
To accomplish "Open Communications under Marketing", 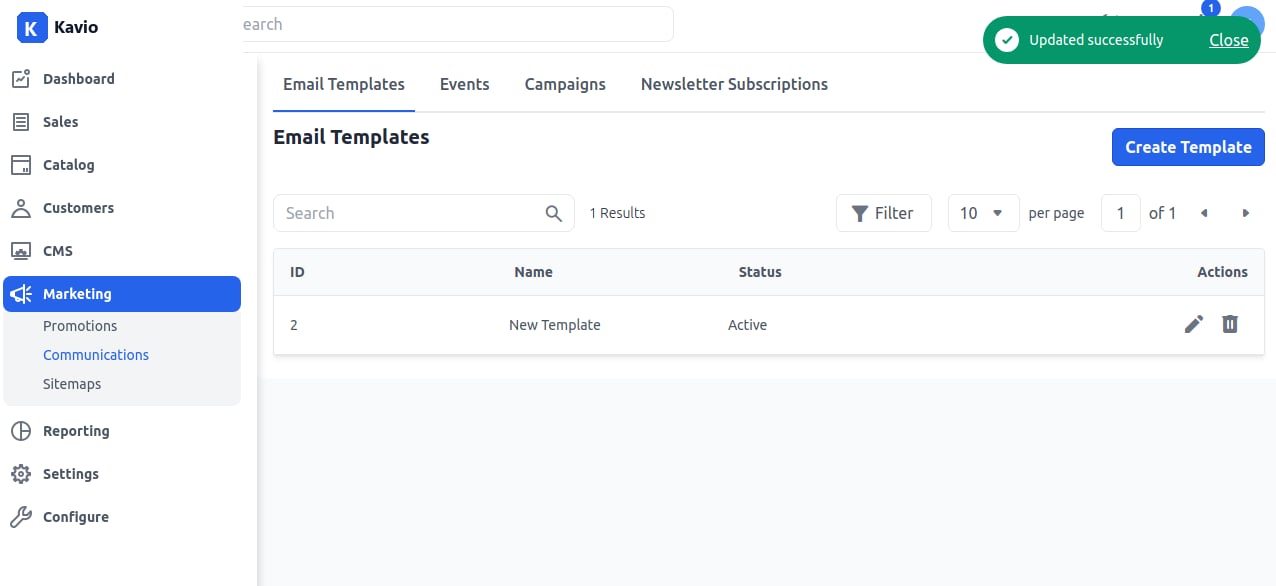I will click(x=96, y=355).
